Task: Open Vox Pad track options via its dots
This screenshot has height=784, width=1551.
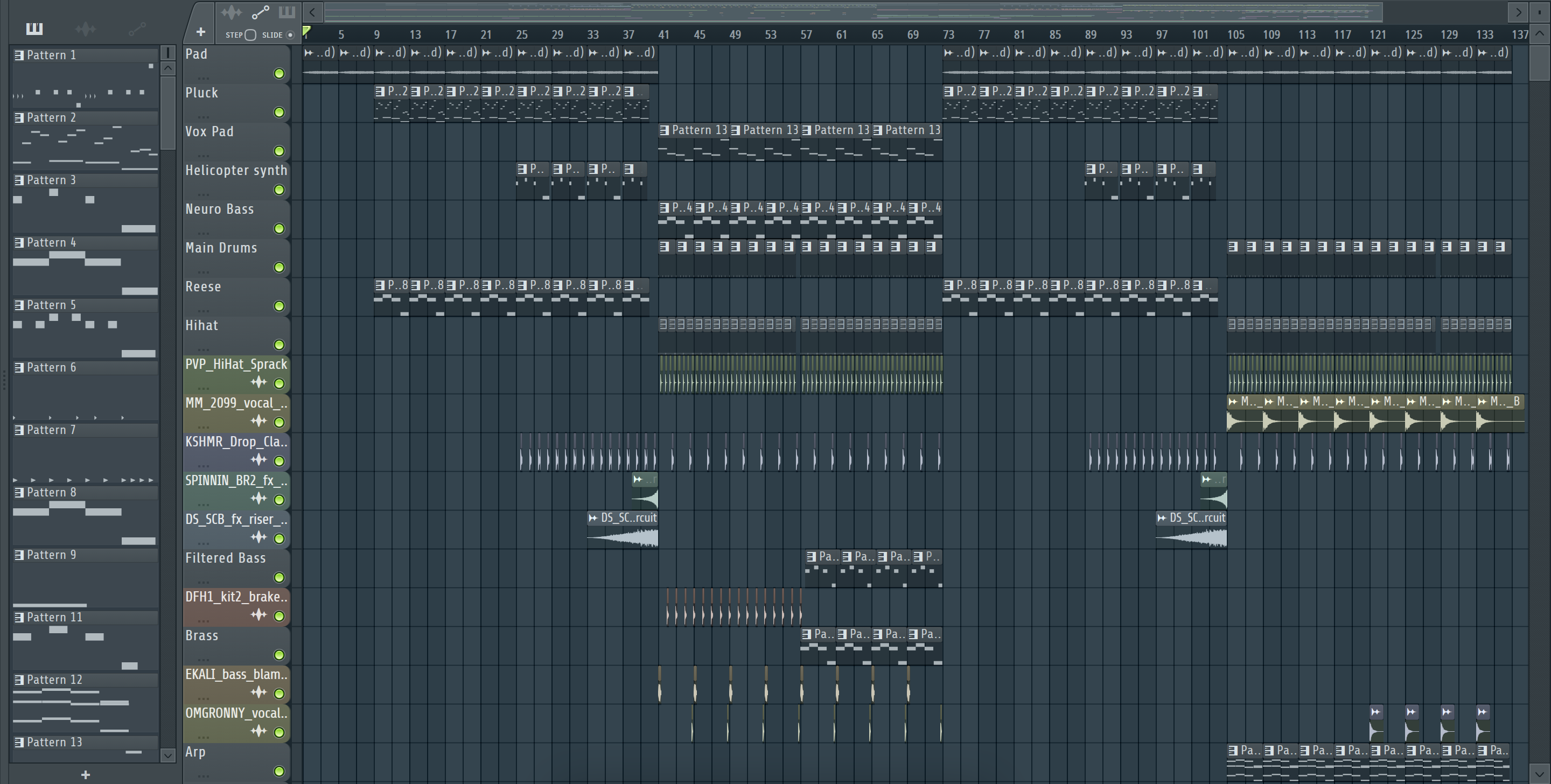Action: coord(204,156)
